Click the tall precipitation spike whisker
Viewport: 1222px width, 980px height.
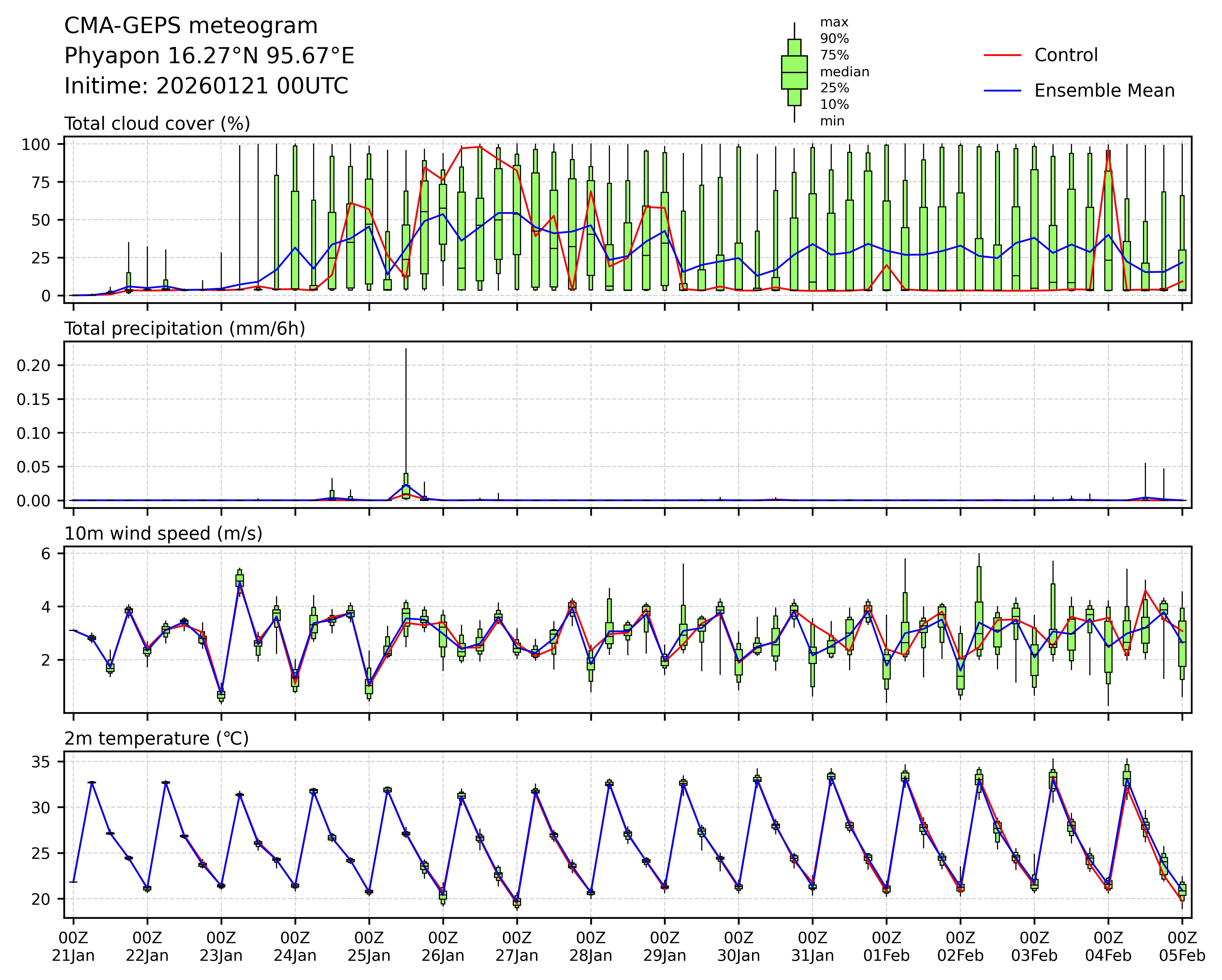[406, 408]
